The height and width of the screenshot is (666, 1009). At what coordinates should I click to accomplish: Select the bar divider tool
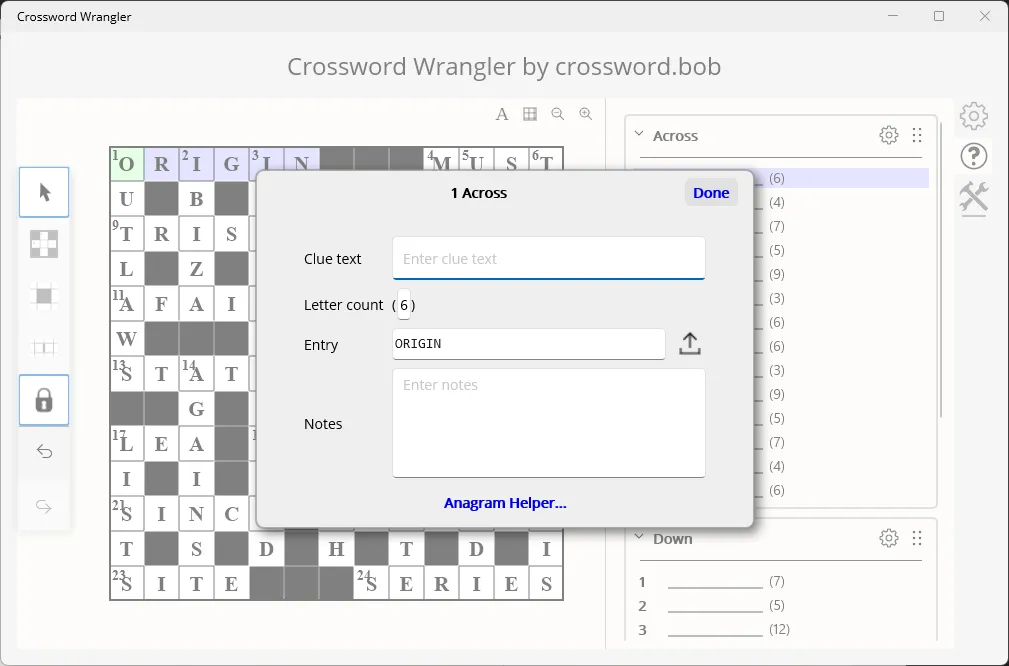[x=44, y=348]
